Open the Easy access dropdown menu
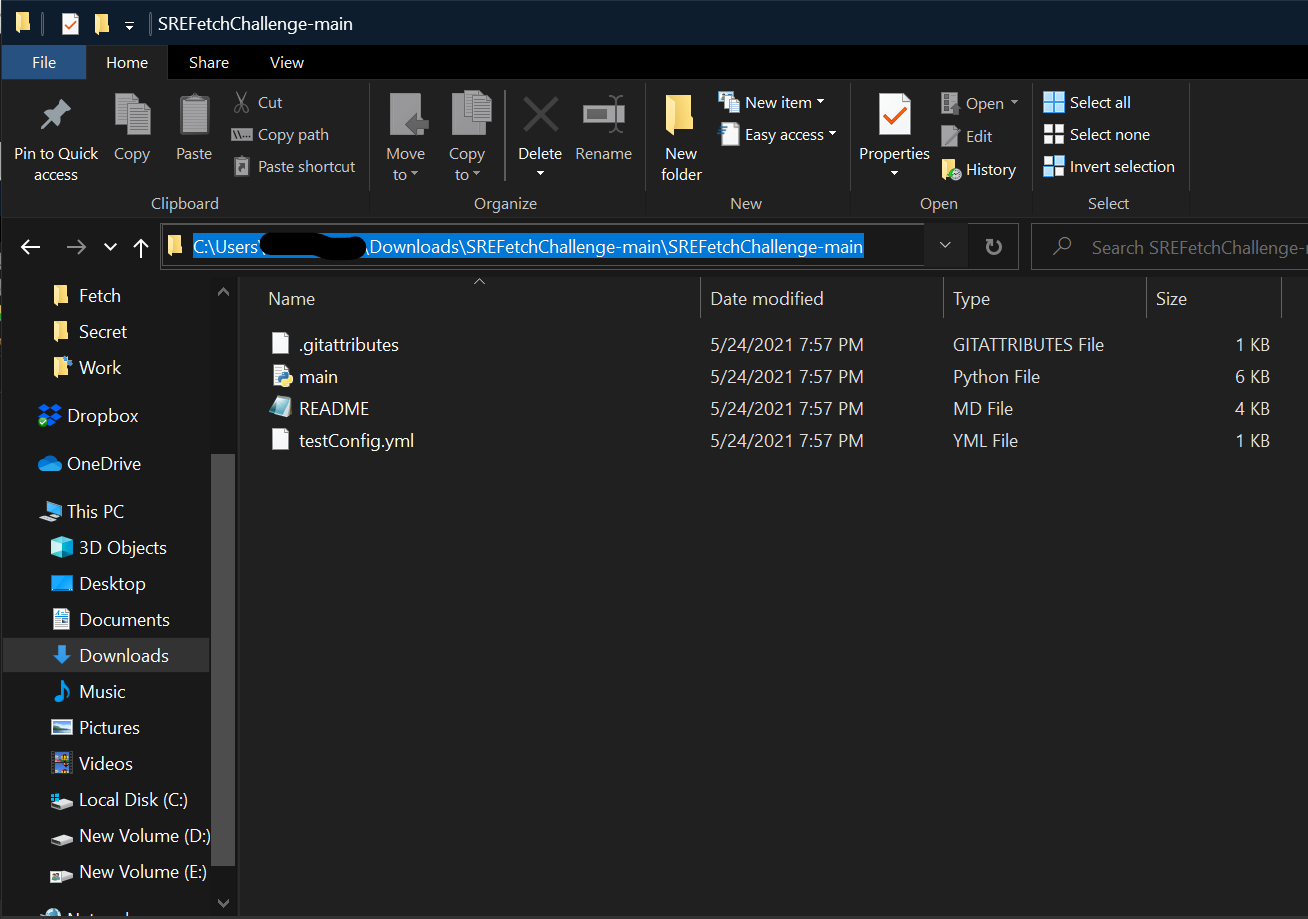 (778, 134)
